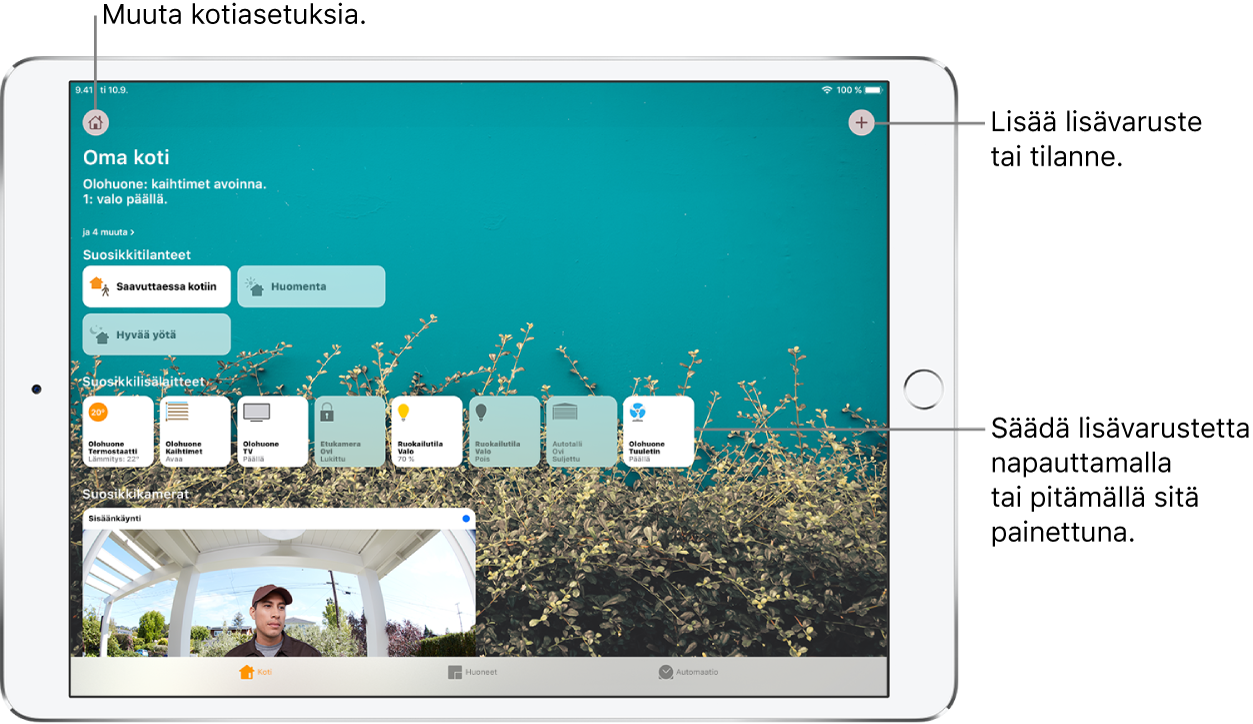This screenshot has height=724, width=1253.
Task: Switch to the Huoneet tab
Action: (473, 672)
